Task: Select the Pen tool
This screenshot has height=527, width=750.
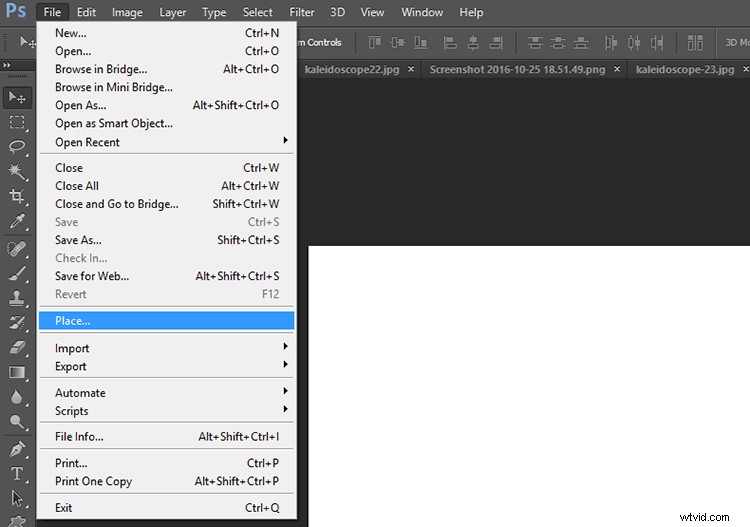Action: (x=17, y=448)
